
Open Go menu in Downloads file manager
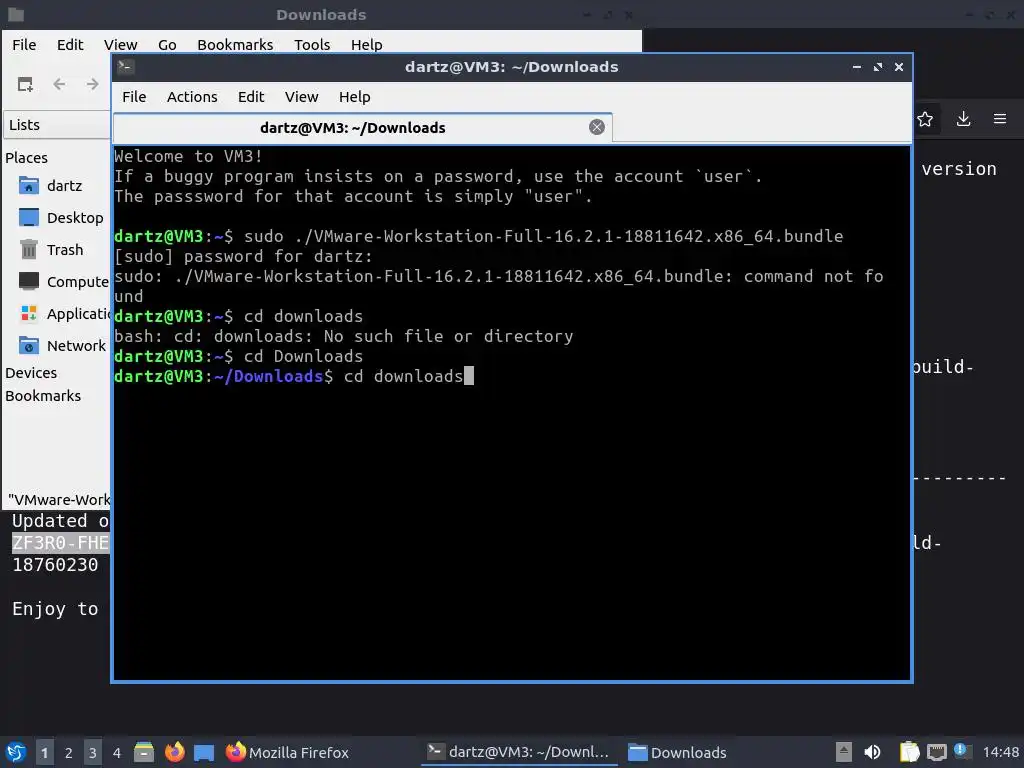point(167,44)
